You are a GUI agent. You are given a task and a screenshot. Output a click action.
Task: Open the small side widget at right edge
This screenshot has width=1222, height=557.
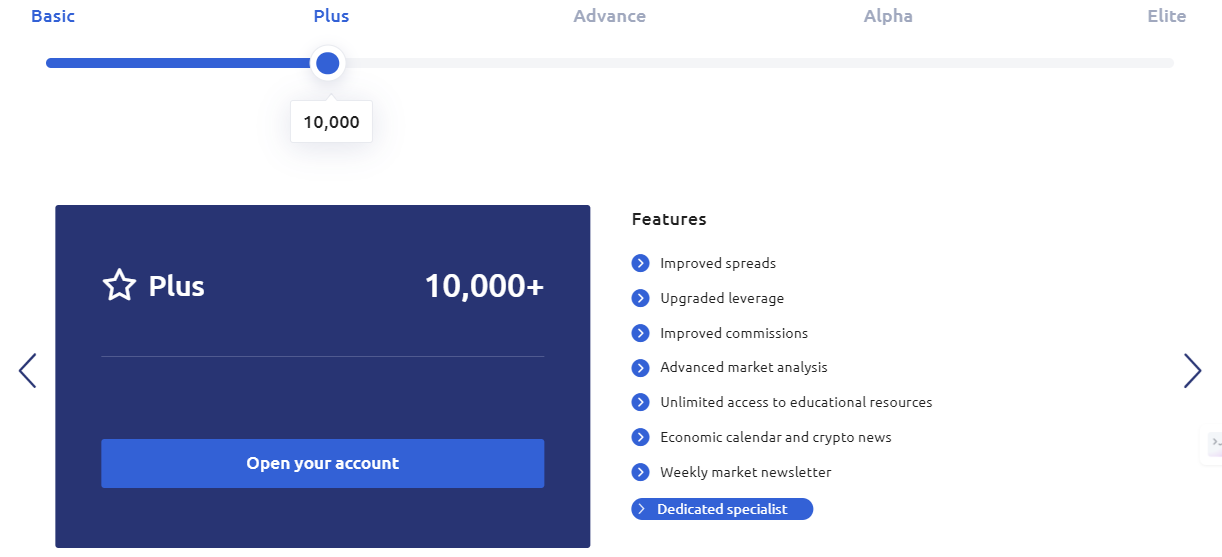pos(1214,442)
